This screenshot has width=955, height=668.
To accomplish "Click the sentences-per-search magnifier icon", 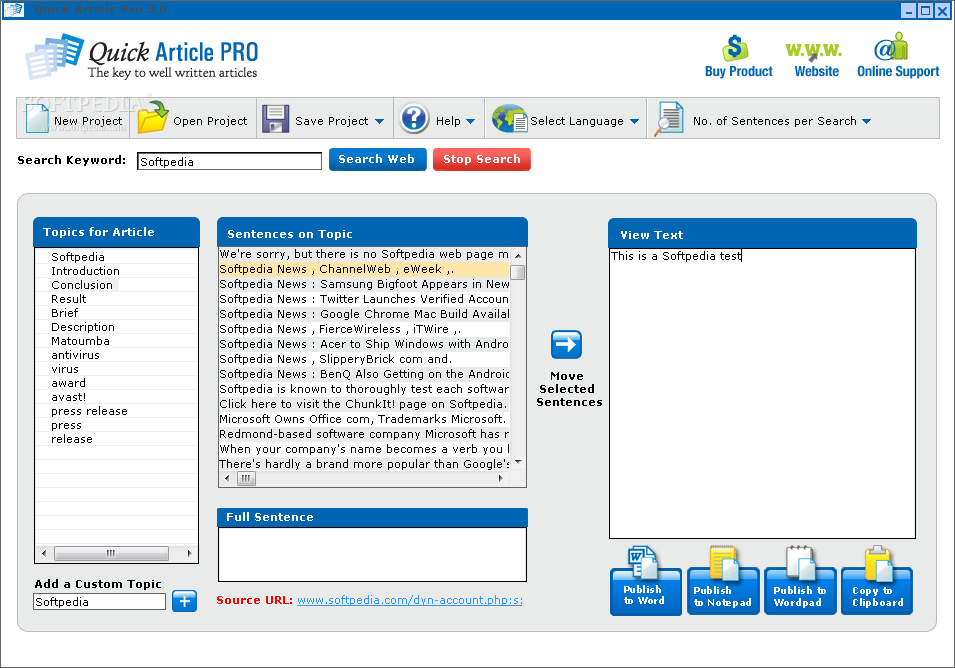I will pos(669,119).
